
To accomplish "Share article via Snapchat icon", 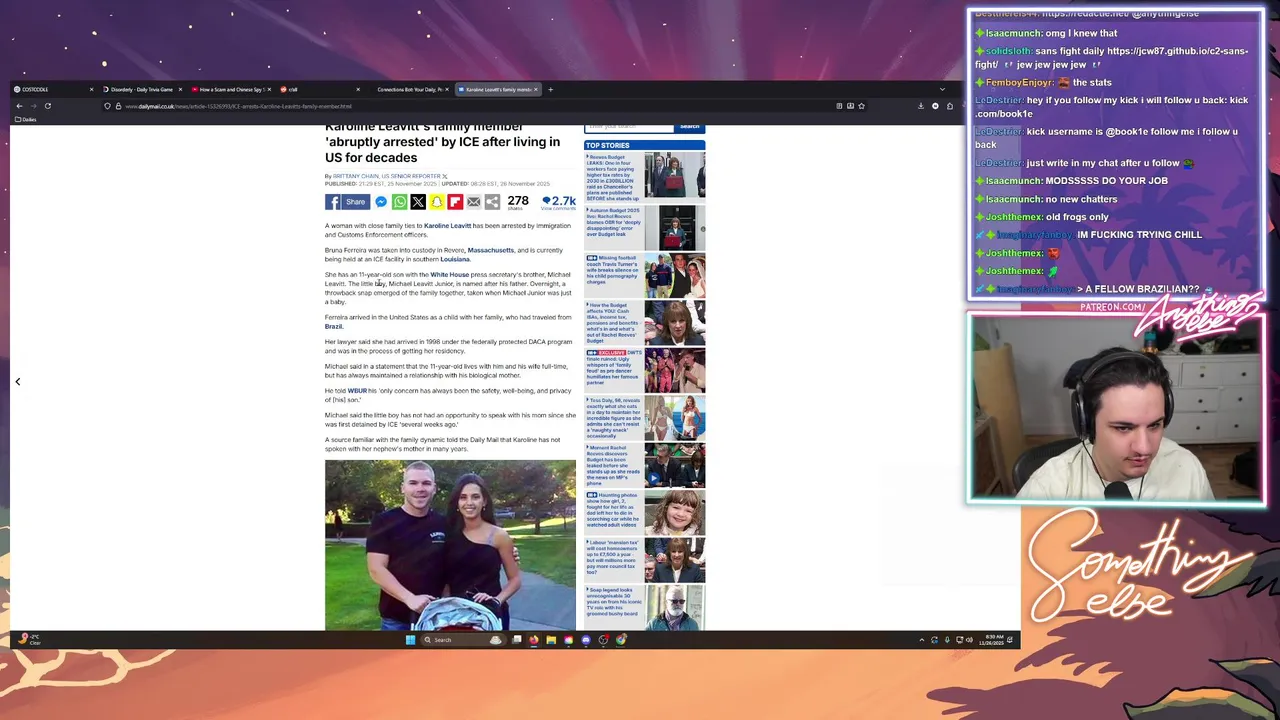I will 437,202.
